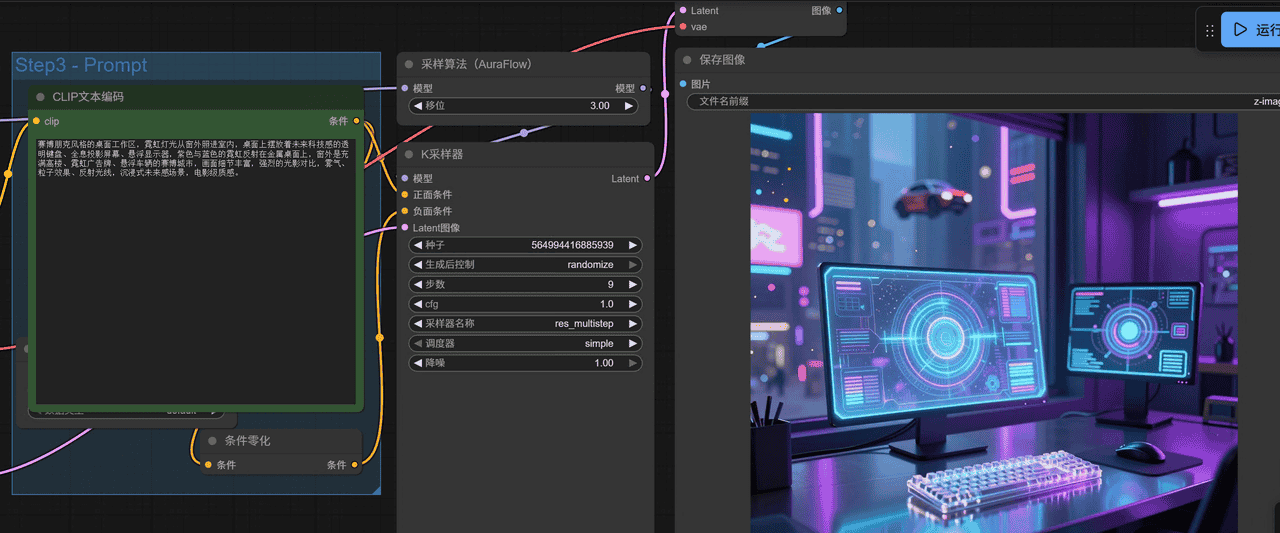Click collapse dot of 条件零化 node

[212, 441]
